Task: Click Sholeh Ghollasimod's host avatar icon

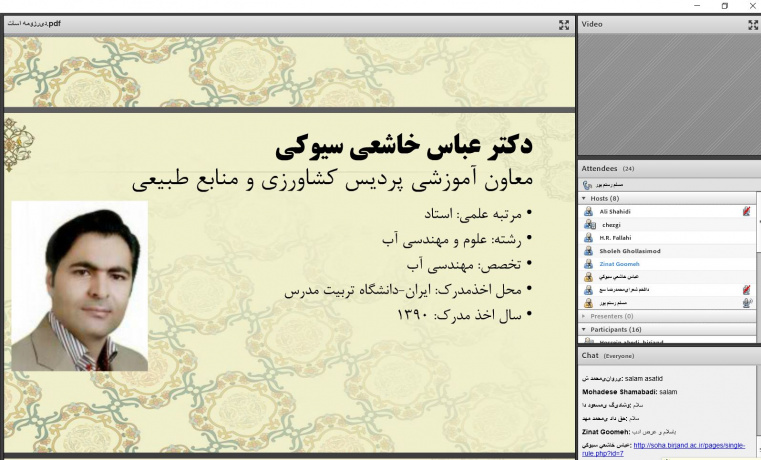Action: pos(588,251)
